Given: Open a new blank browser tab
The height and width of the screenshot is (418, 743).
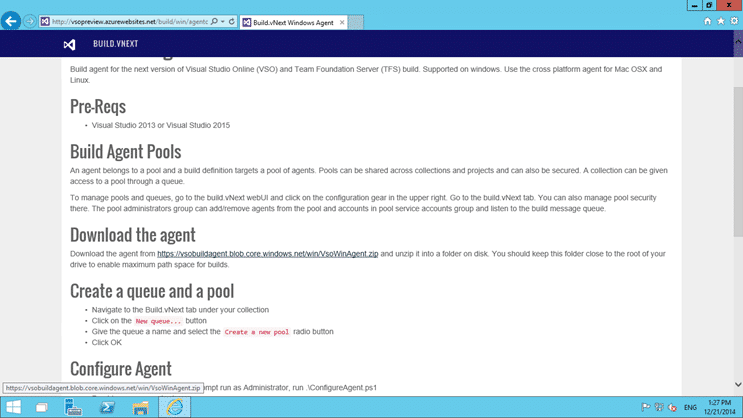Looking at the screenshot, I should (x=356, y=22).
